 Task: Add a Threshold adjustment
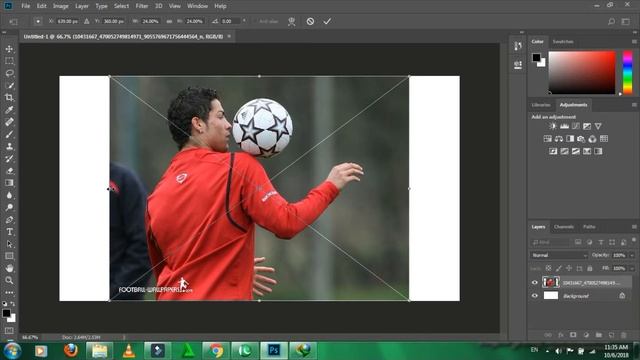576,151
